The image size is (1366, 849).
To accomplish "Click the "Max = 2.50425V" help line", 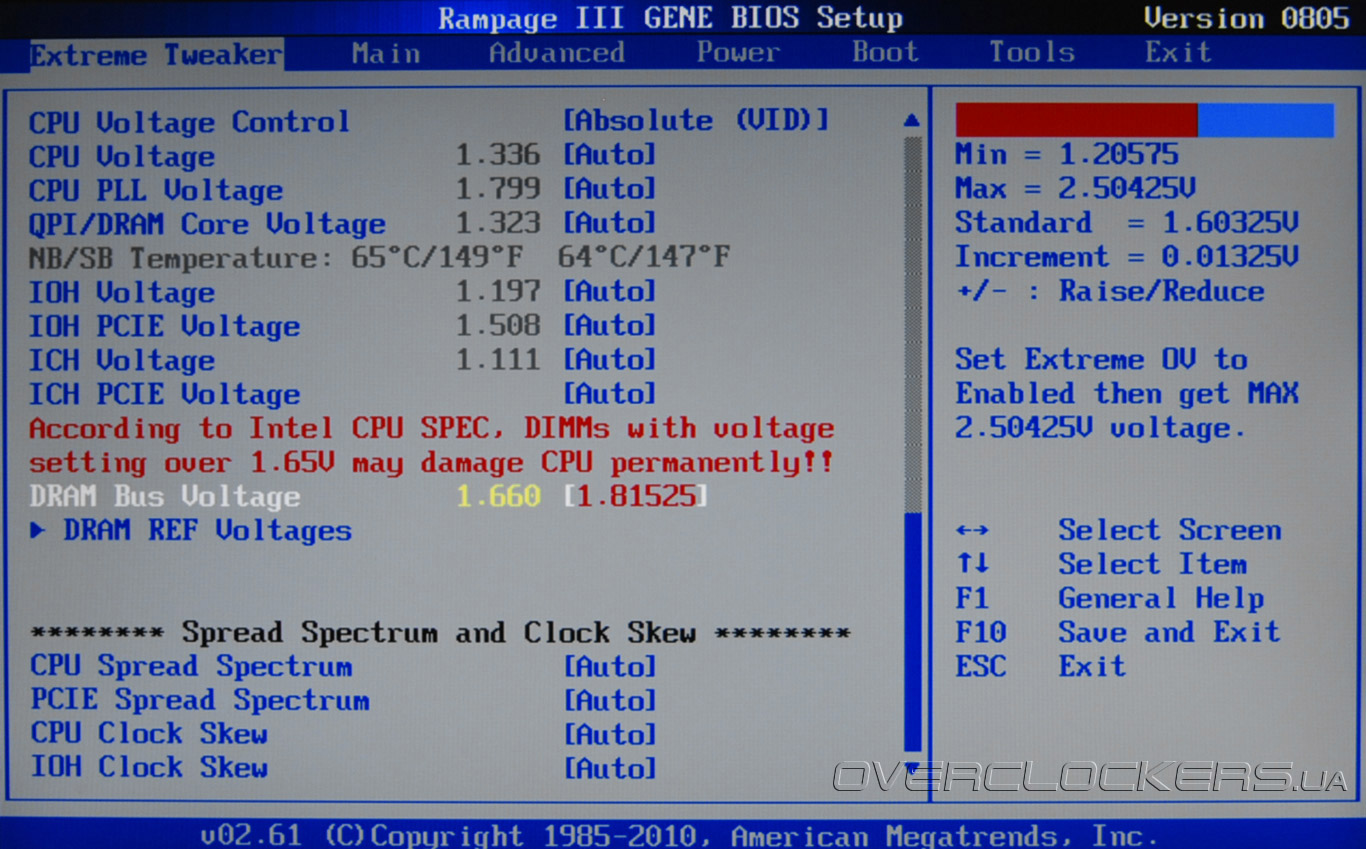I will (x=1075, y=188).
